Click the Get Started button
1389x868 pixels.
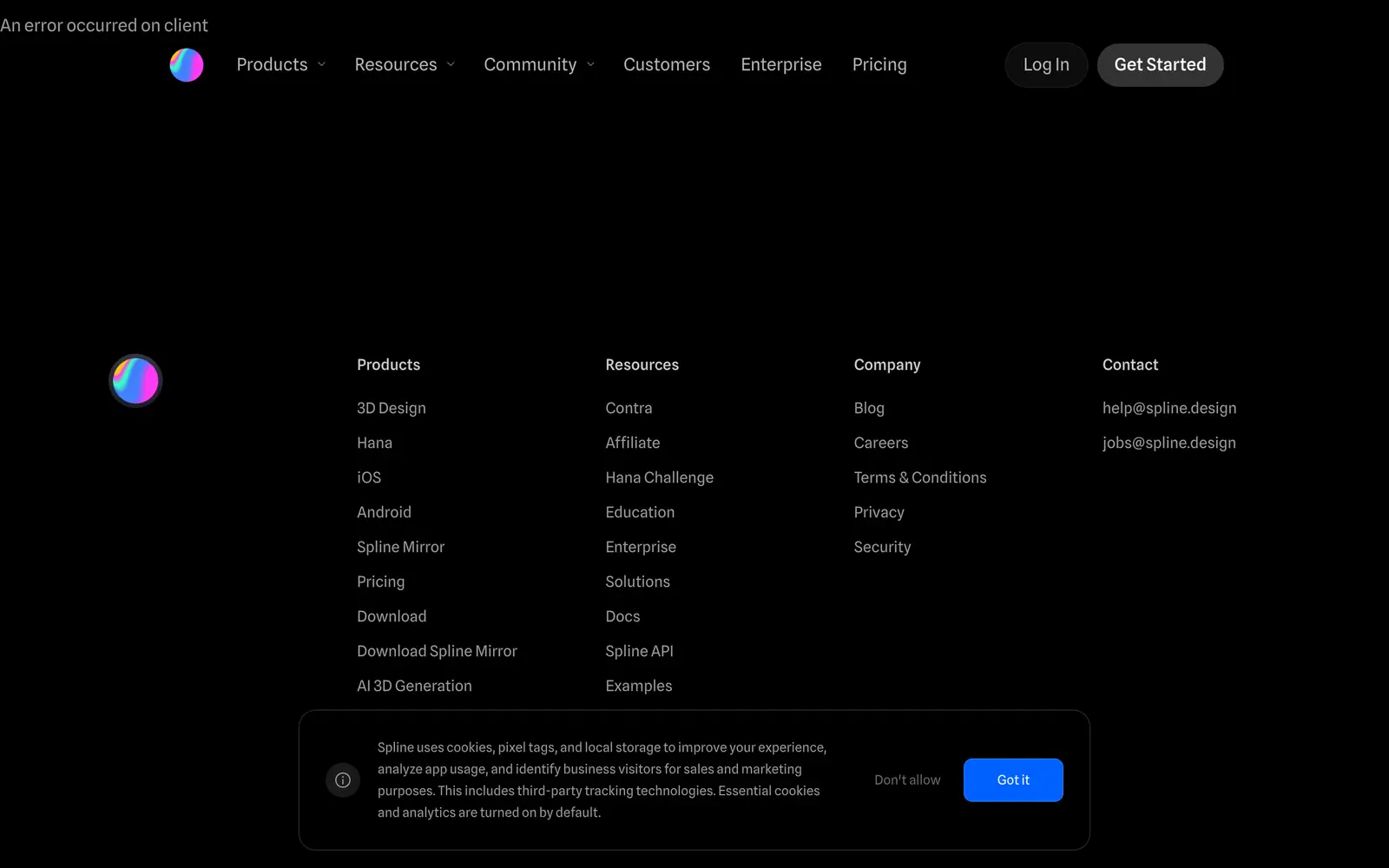coord(1160,65)
